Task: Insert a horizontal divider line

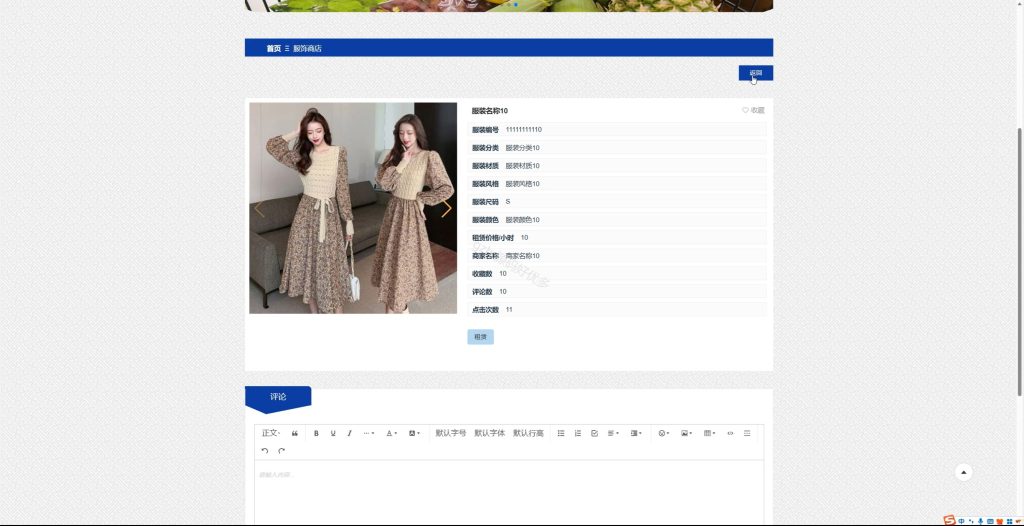Action: click(x=747, y=433)
